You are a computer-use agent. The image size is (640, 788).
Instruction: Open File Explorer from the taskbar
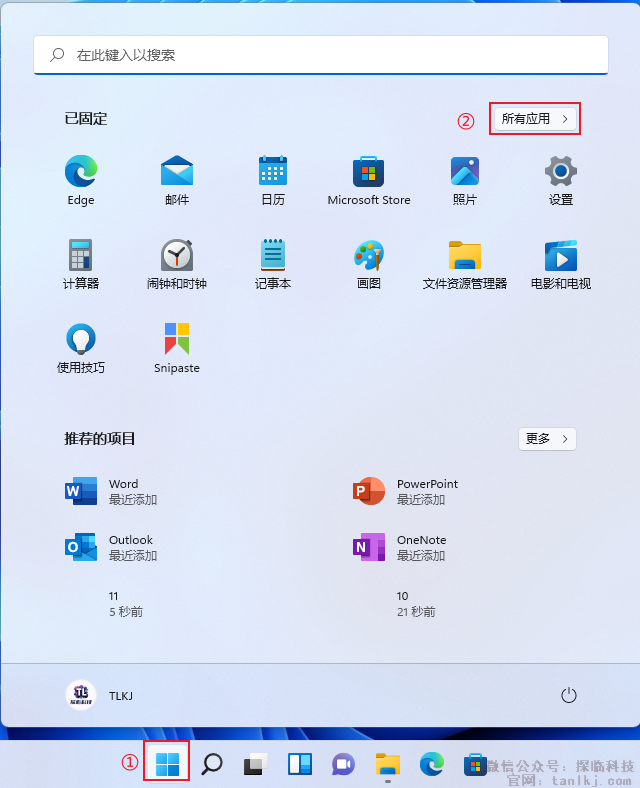(388, 764)
